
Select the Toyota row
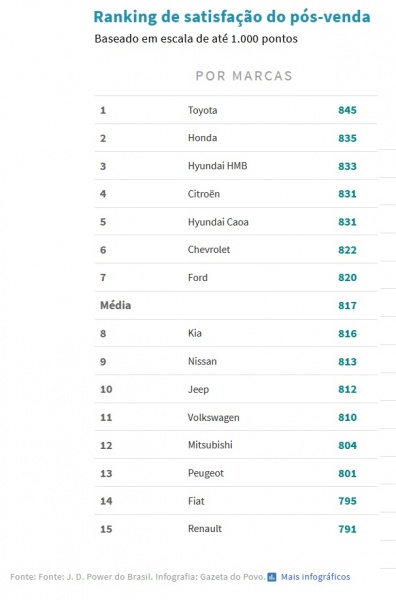tap(236, 110)
